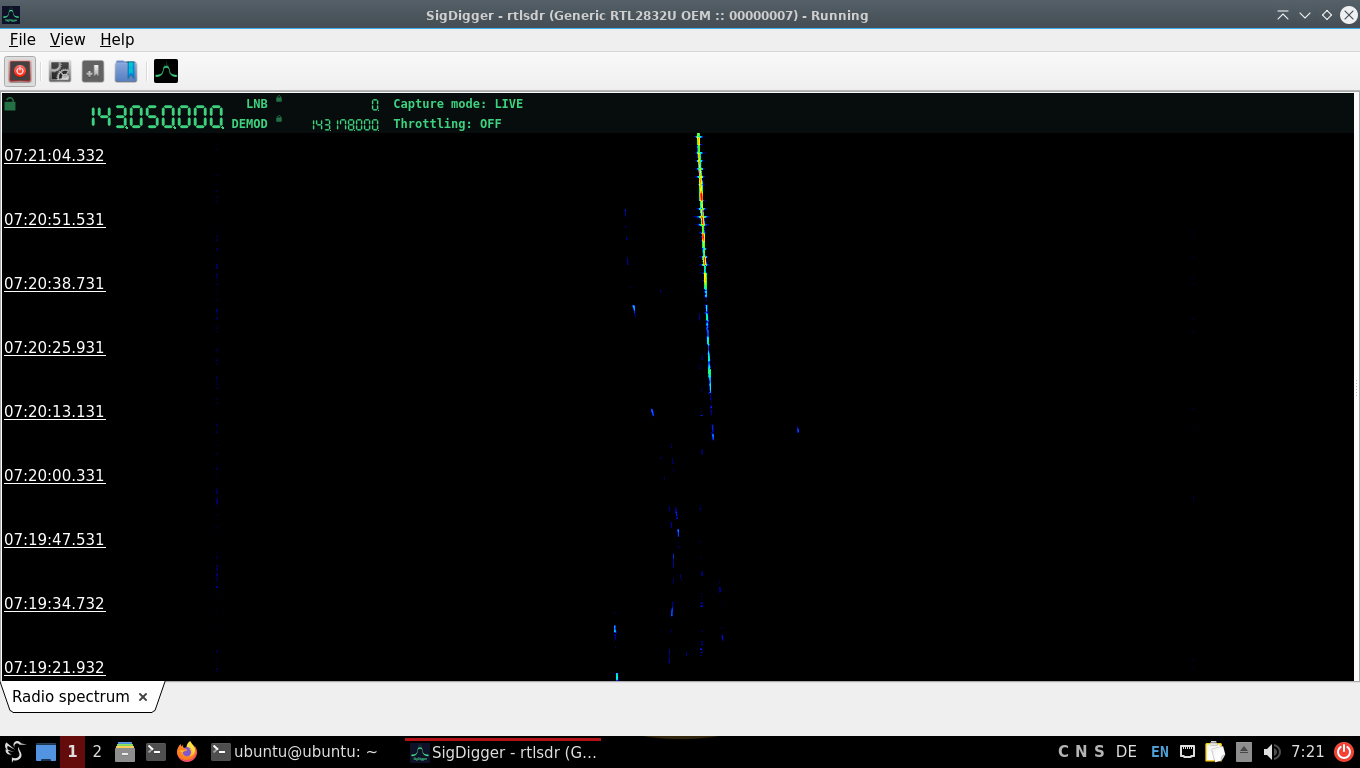Open the clipboard manager tray icon
1360x768 pixels.
pos(1215,752)
